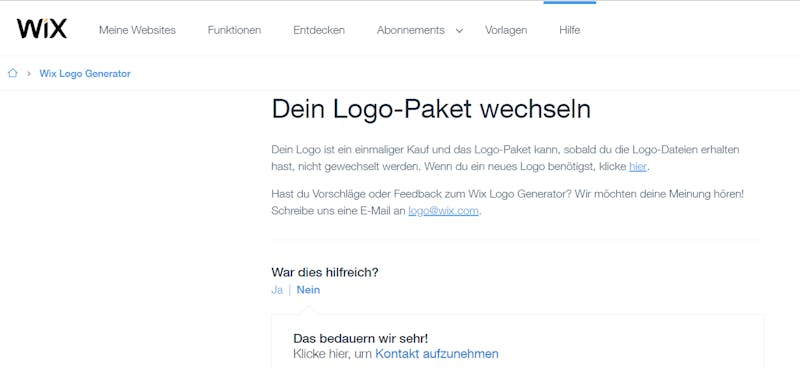Open the Entdecken menu item

(x=319, y=30)
